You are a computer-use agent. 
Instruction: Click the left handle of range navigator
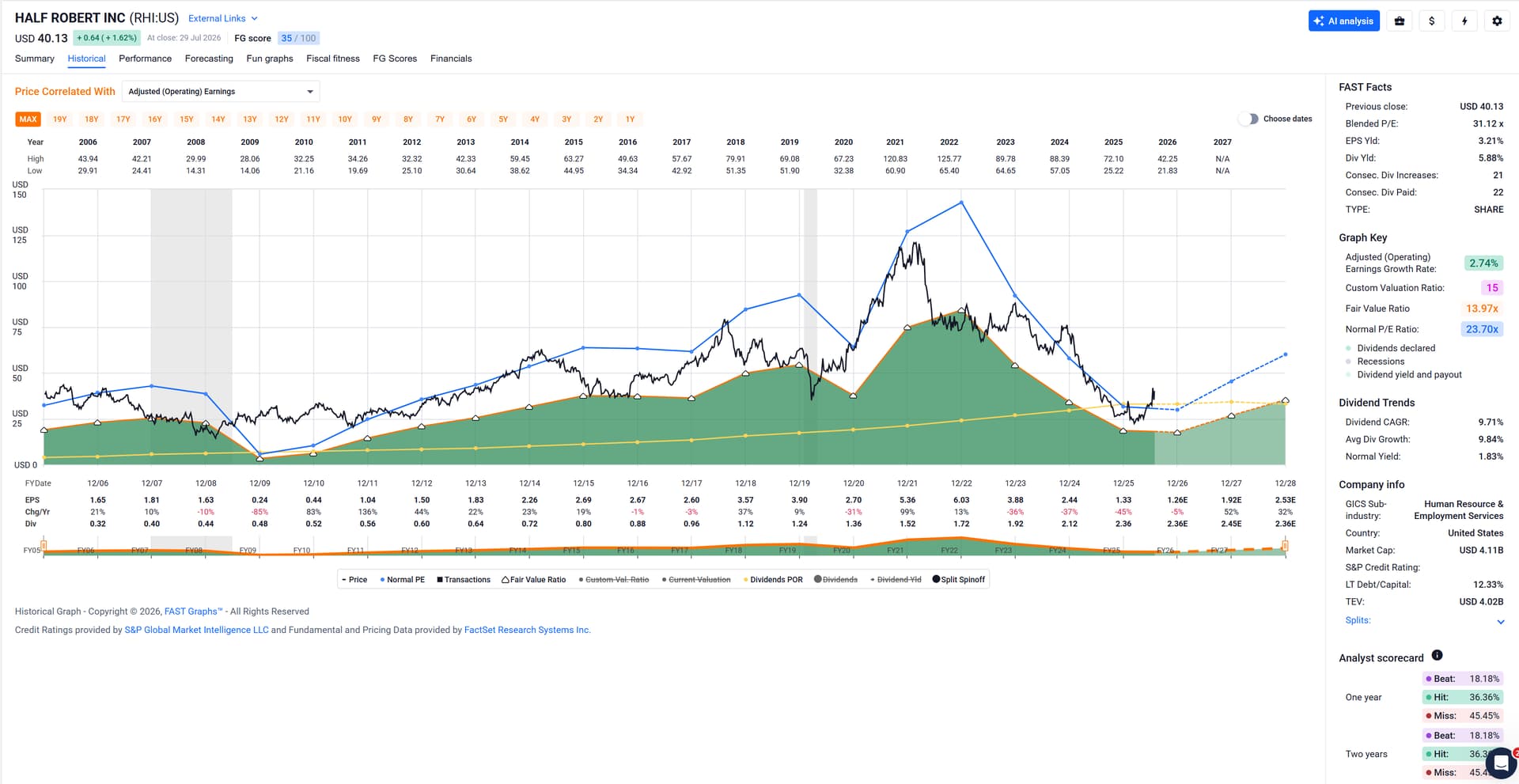(x=44, y=545)
